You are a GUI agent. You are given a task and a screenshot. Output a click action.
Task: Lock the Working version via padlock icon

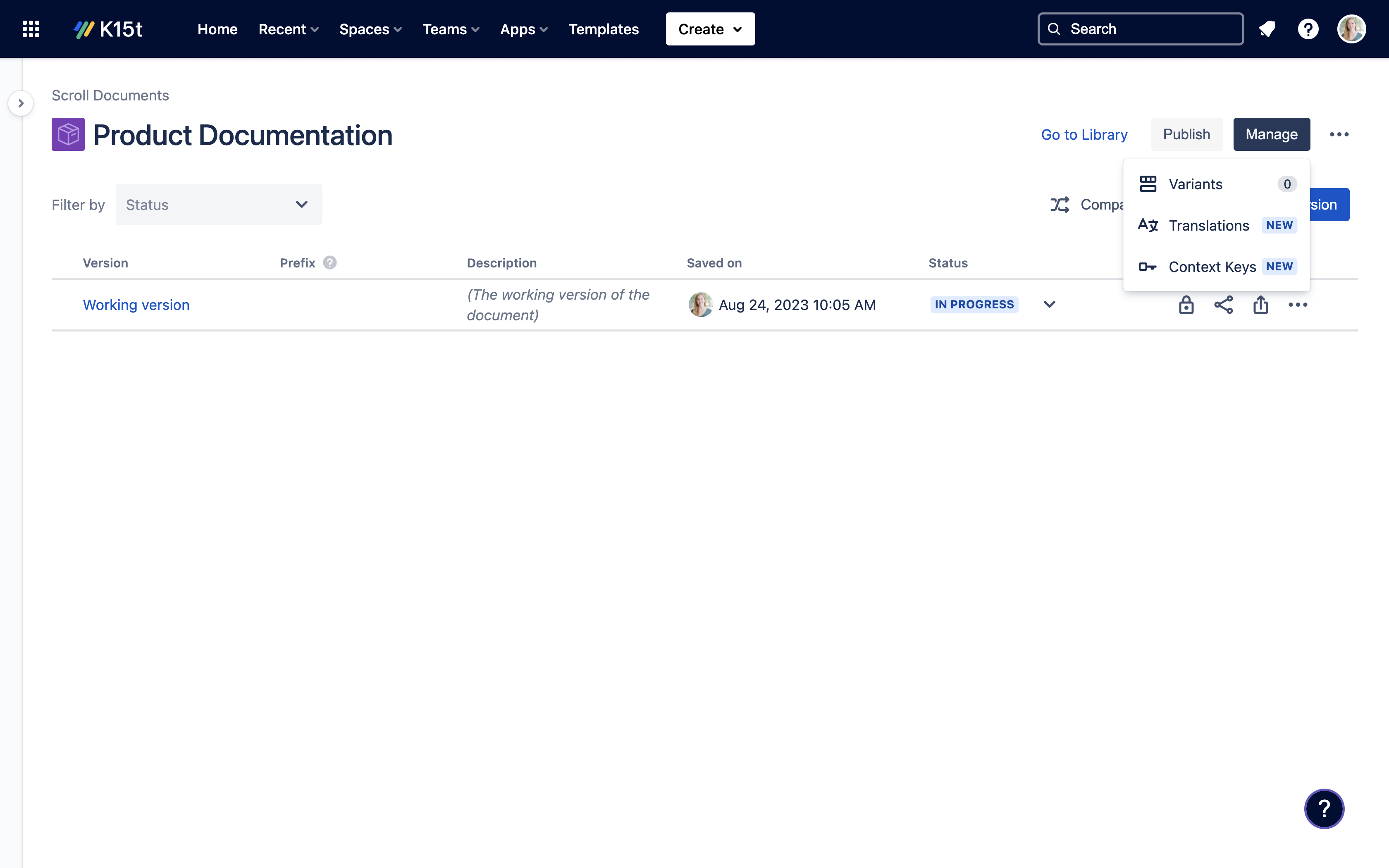click(1186, 305)
